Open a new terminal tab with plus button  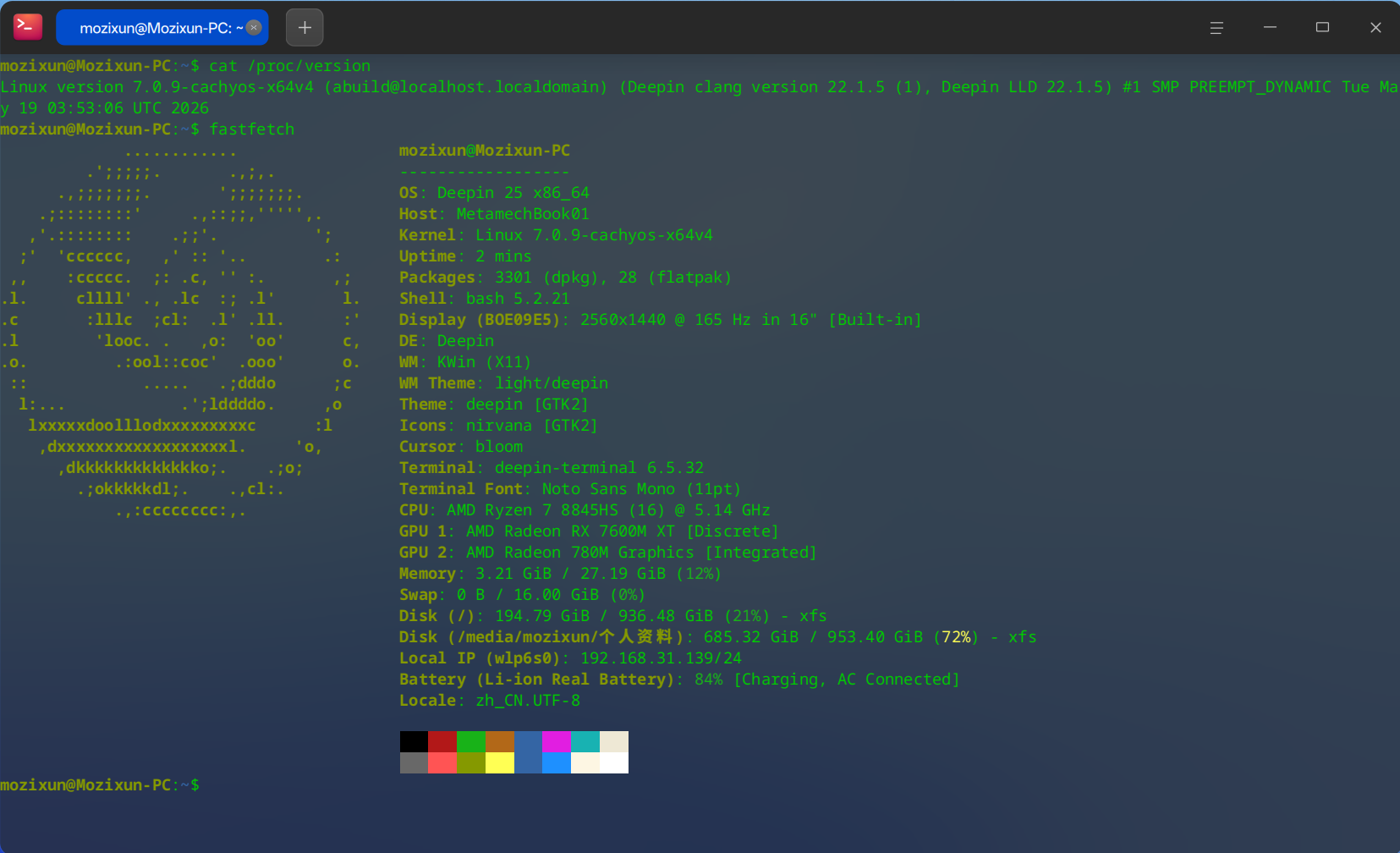(305, 28)
